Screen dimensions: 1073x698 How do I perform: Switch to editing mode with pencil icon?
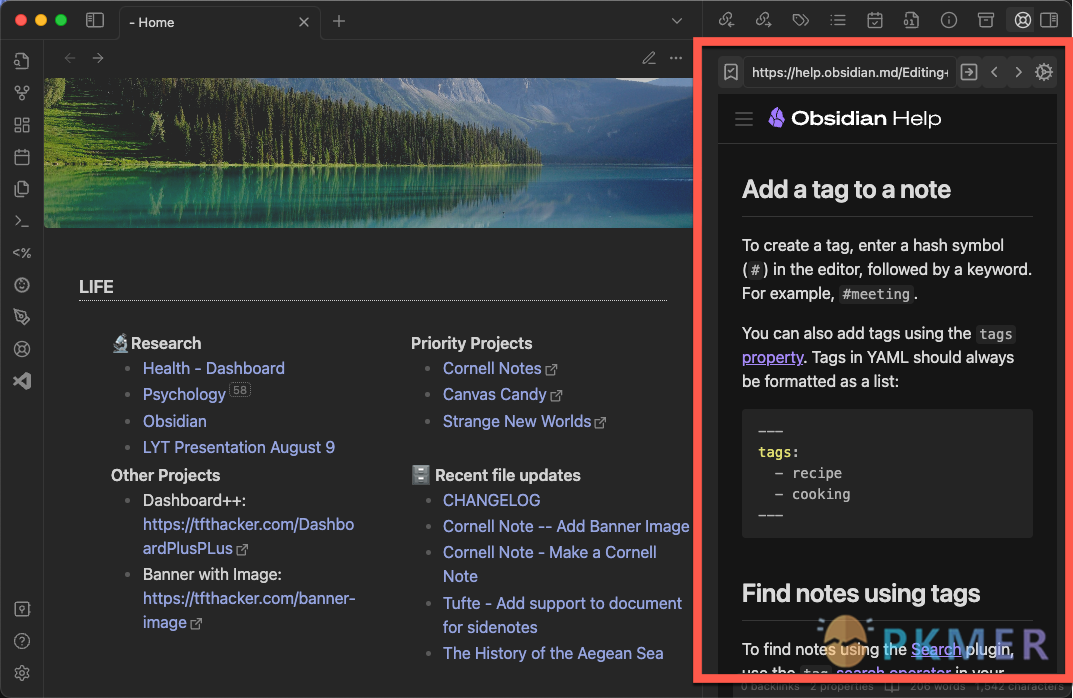coord(649,58)
